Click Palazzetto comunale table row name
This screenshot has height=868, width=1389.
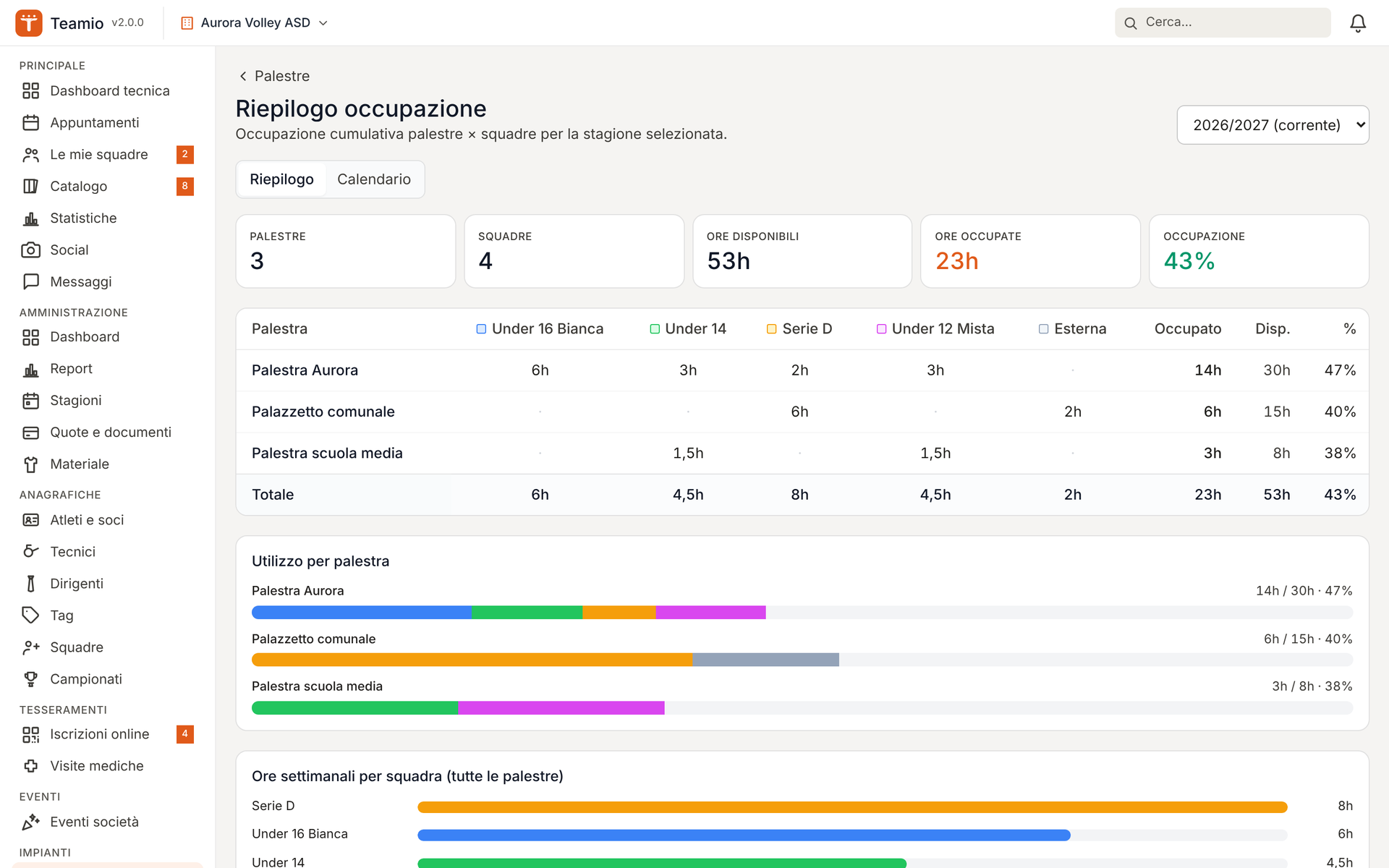pos(323,412)
